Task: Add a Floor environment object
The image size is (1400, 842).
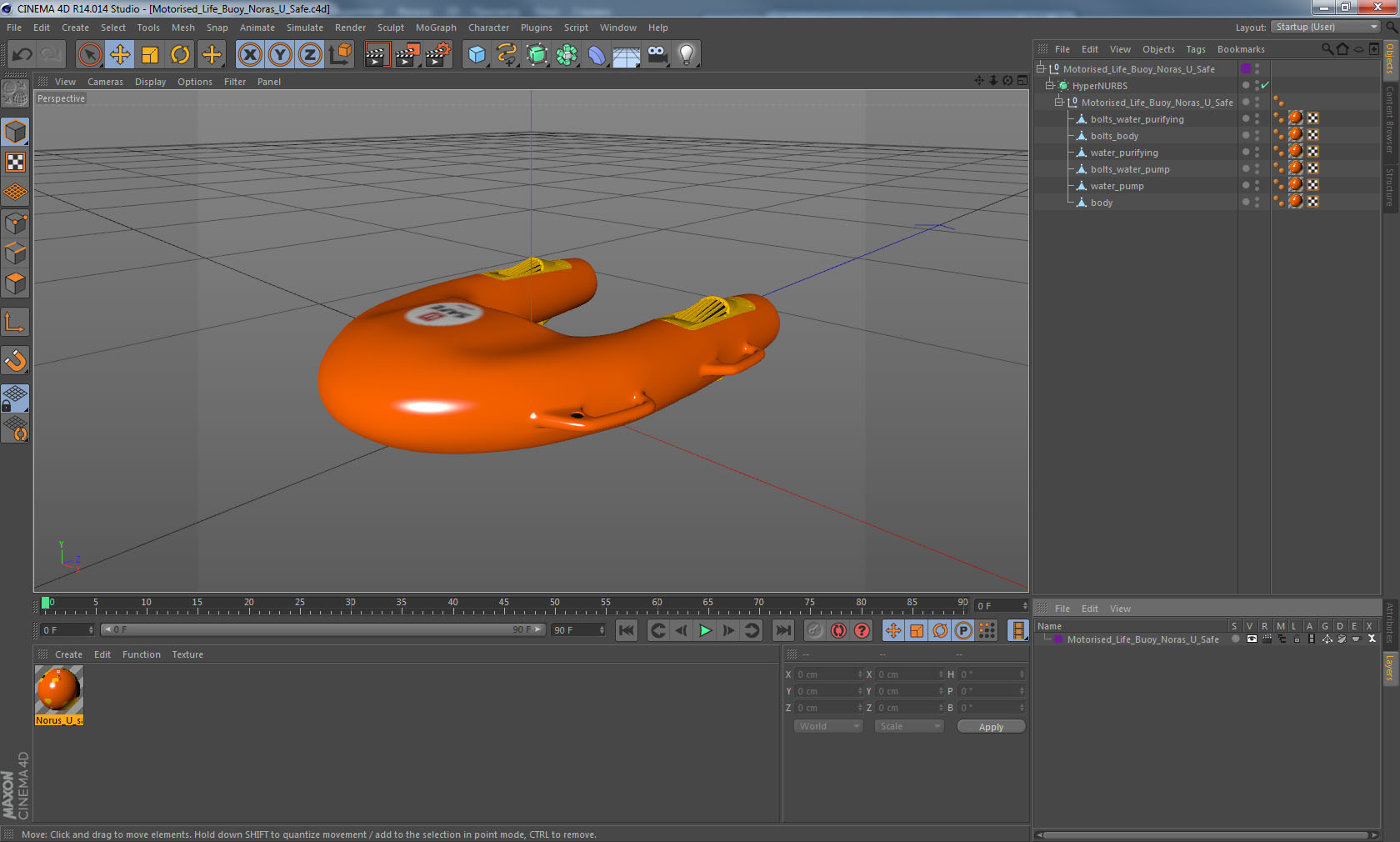Action: (x=627, y=55)
